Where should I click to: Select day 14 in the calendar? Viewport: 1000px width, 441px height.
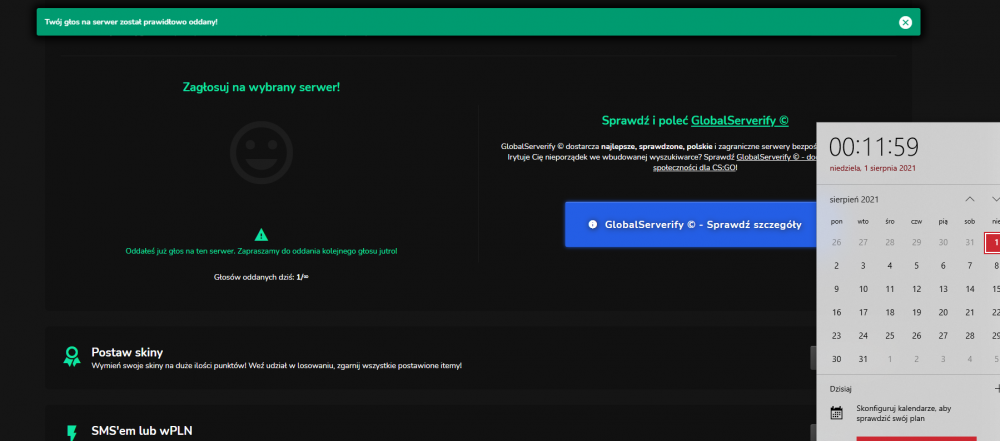point(970,289)
